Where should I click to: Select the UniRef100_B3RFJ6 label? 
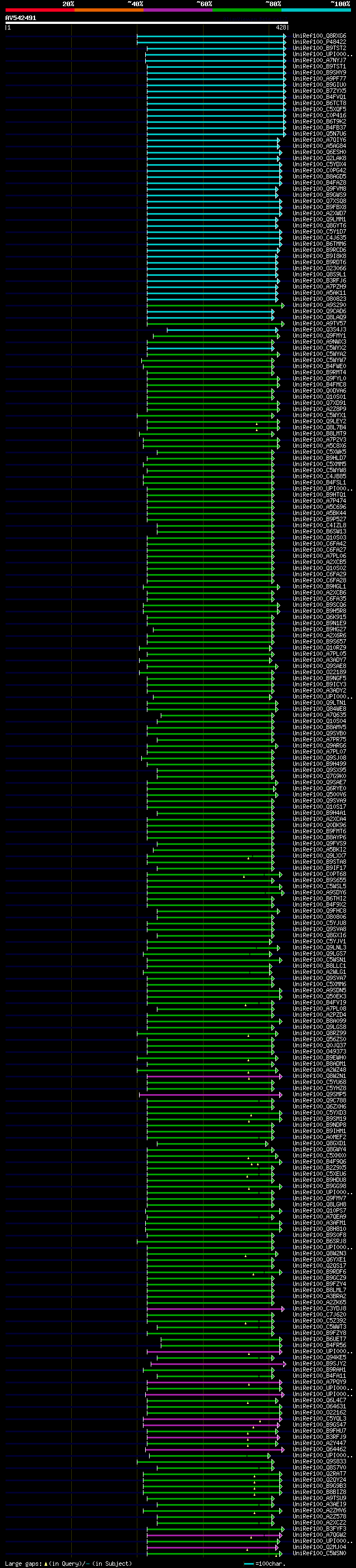(319, 280)
